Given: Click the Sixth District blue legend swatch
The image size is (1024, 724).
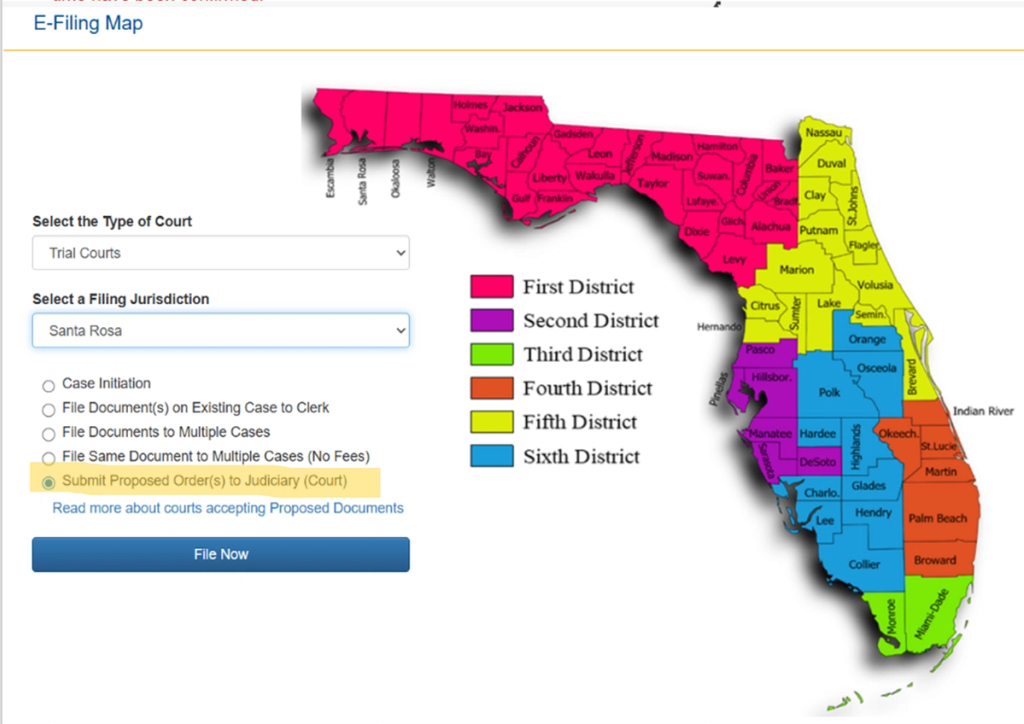Looking at the screenshot, I should tap(492, 456).
